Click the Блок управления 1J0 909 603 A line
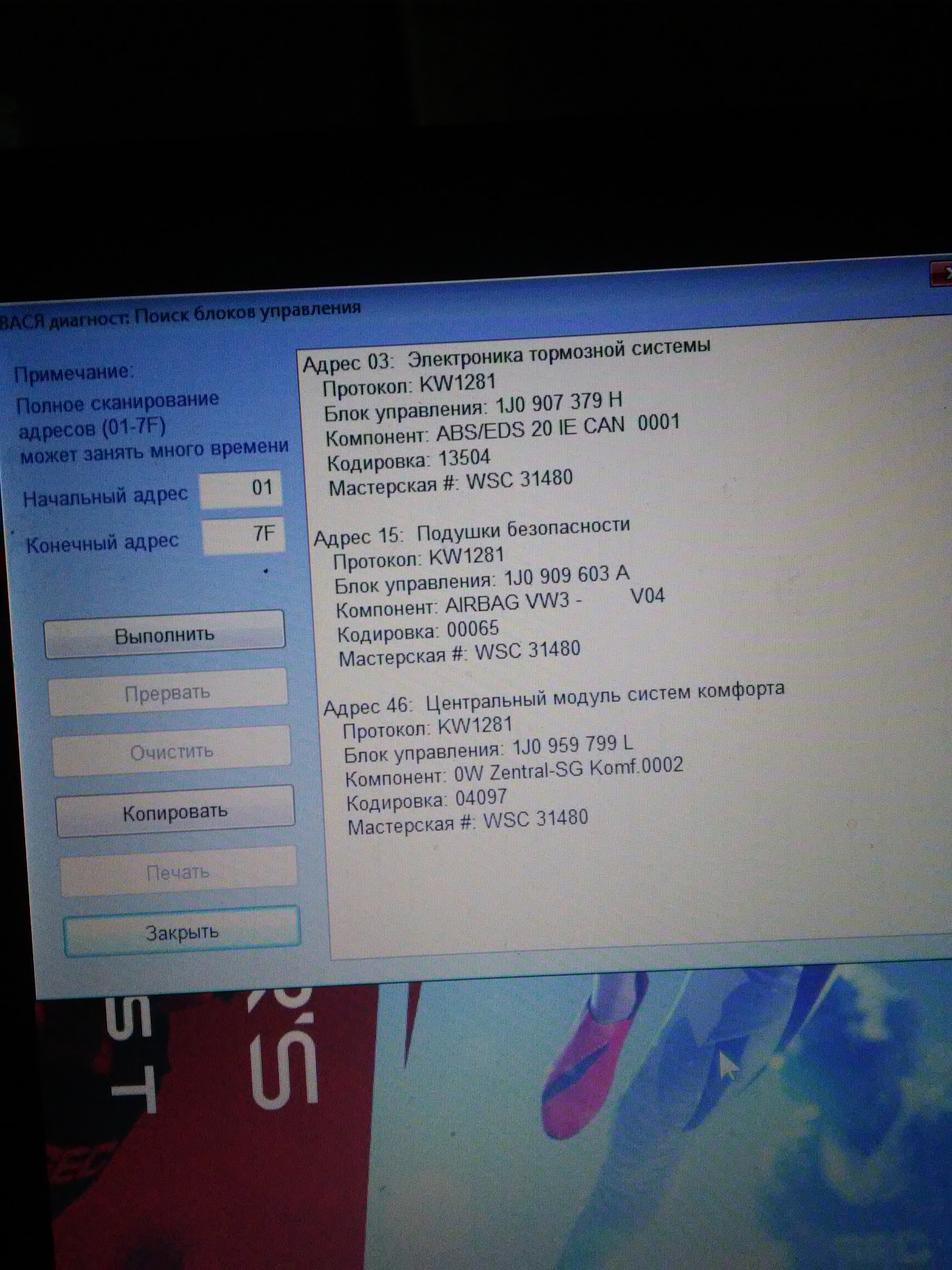 [x=481, y=579]
